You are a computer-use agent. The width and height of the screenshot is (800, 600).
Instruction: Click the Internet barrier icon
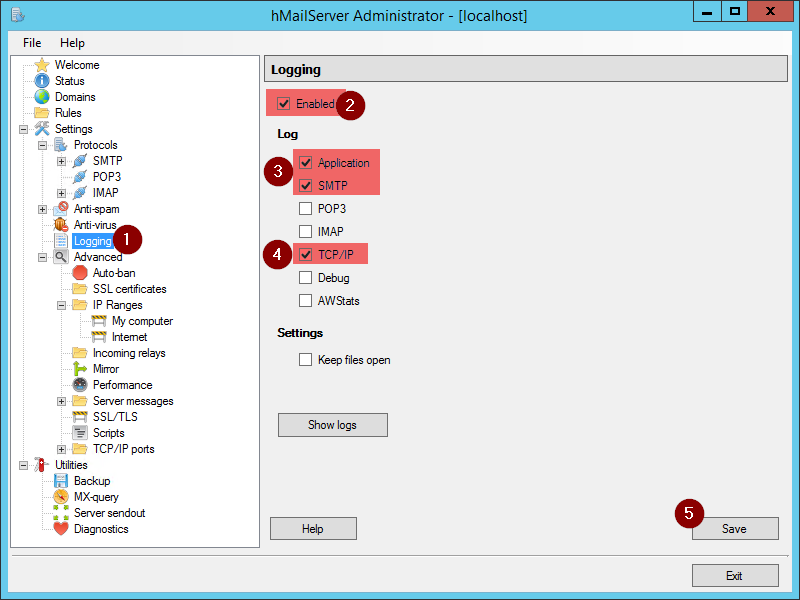click(x=98, y=337)
